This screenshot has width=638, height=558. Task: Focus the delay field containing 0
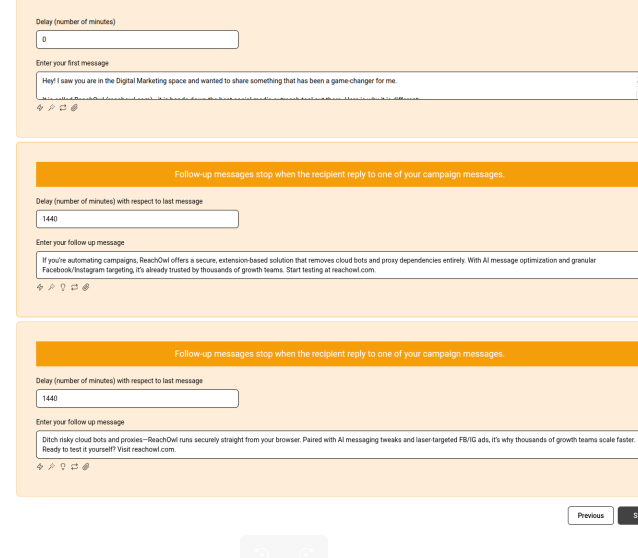click(137, 39)
